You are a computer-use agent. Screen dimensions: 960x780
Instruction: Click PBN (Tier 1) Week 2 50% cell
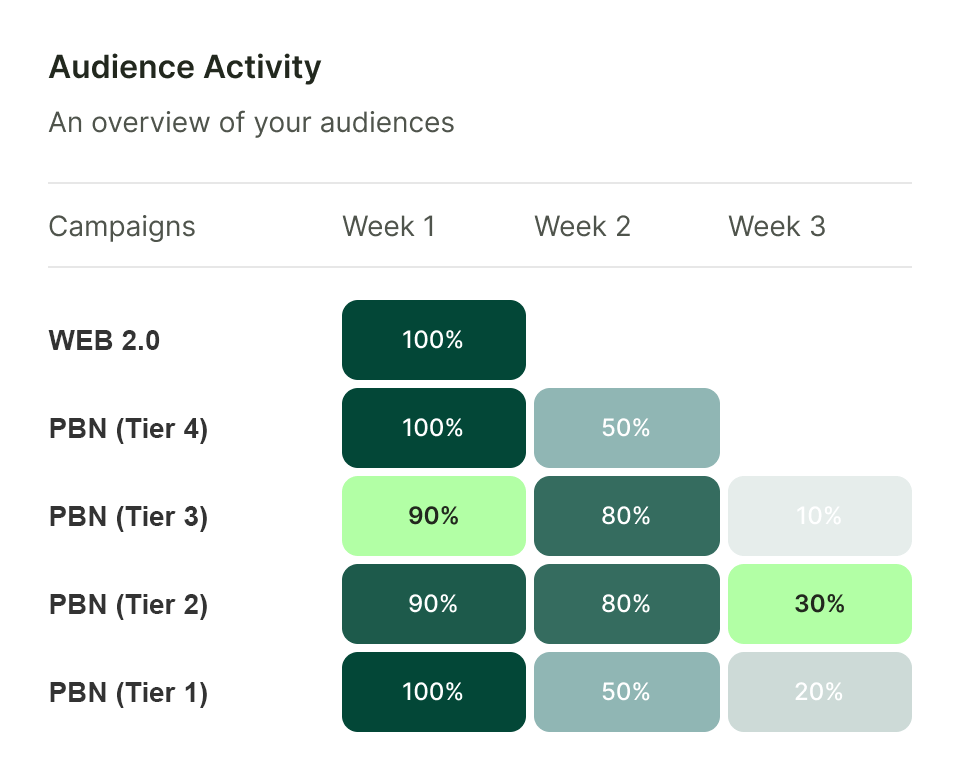pos(626,692)
